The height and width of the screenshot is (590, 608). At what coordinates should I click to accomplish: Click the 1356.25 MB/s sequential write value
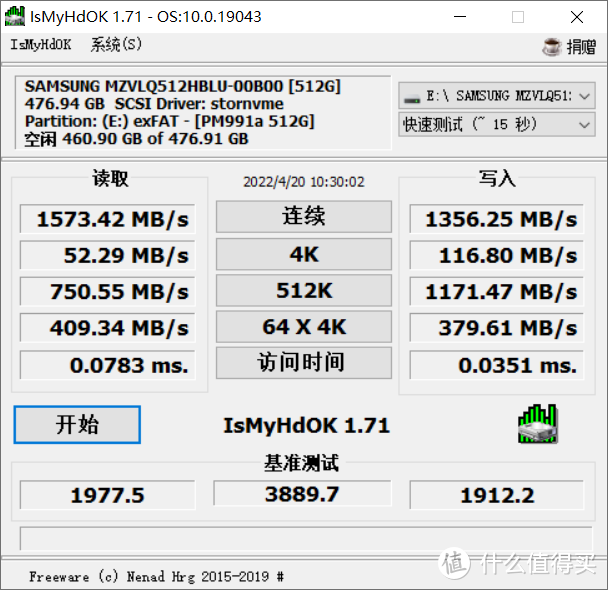(x=497, y=219)
